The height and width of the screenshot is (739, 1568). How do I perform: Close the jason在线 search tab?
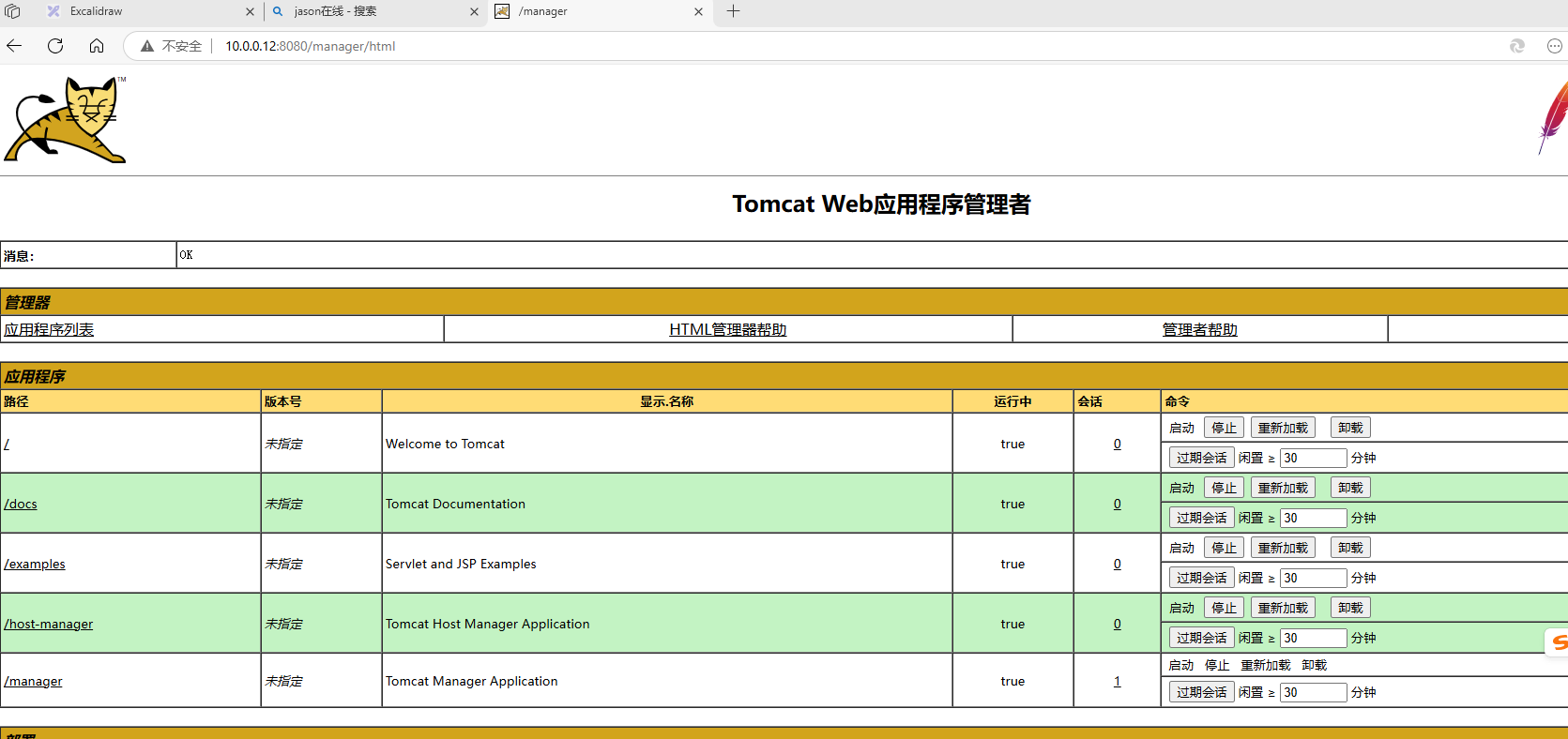point(474,12)
